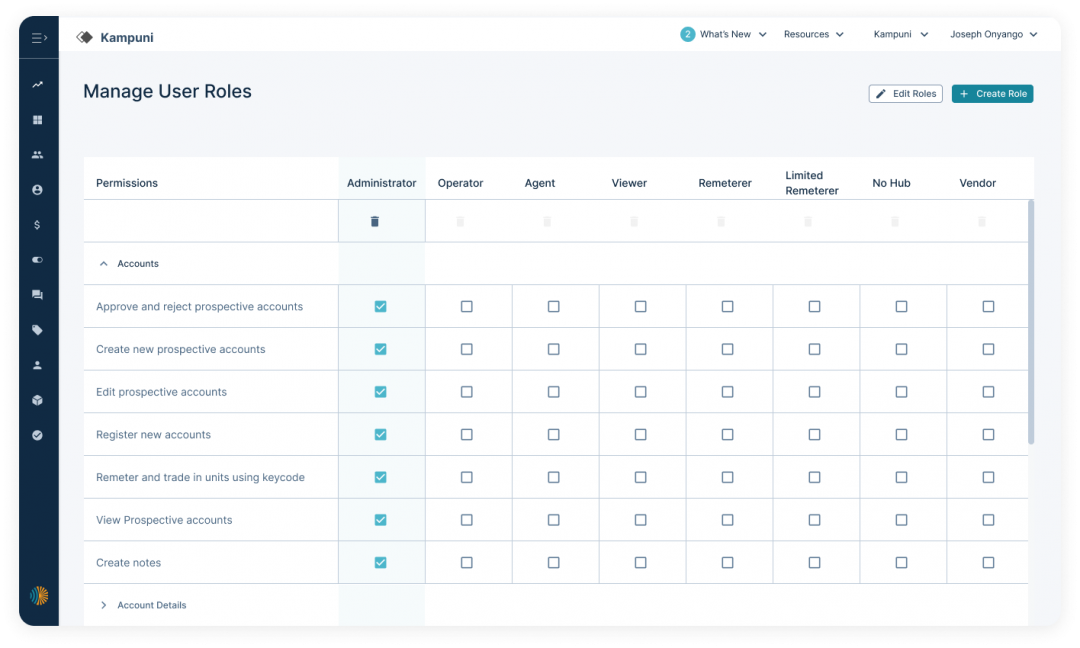The width and height of the screenshot is (1080, 648).
Task: Open the box package icon in sidebar
Action: pos(38,400)
